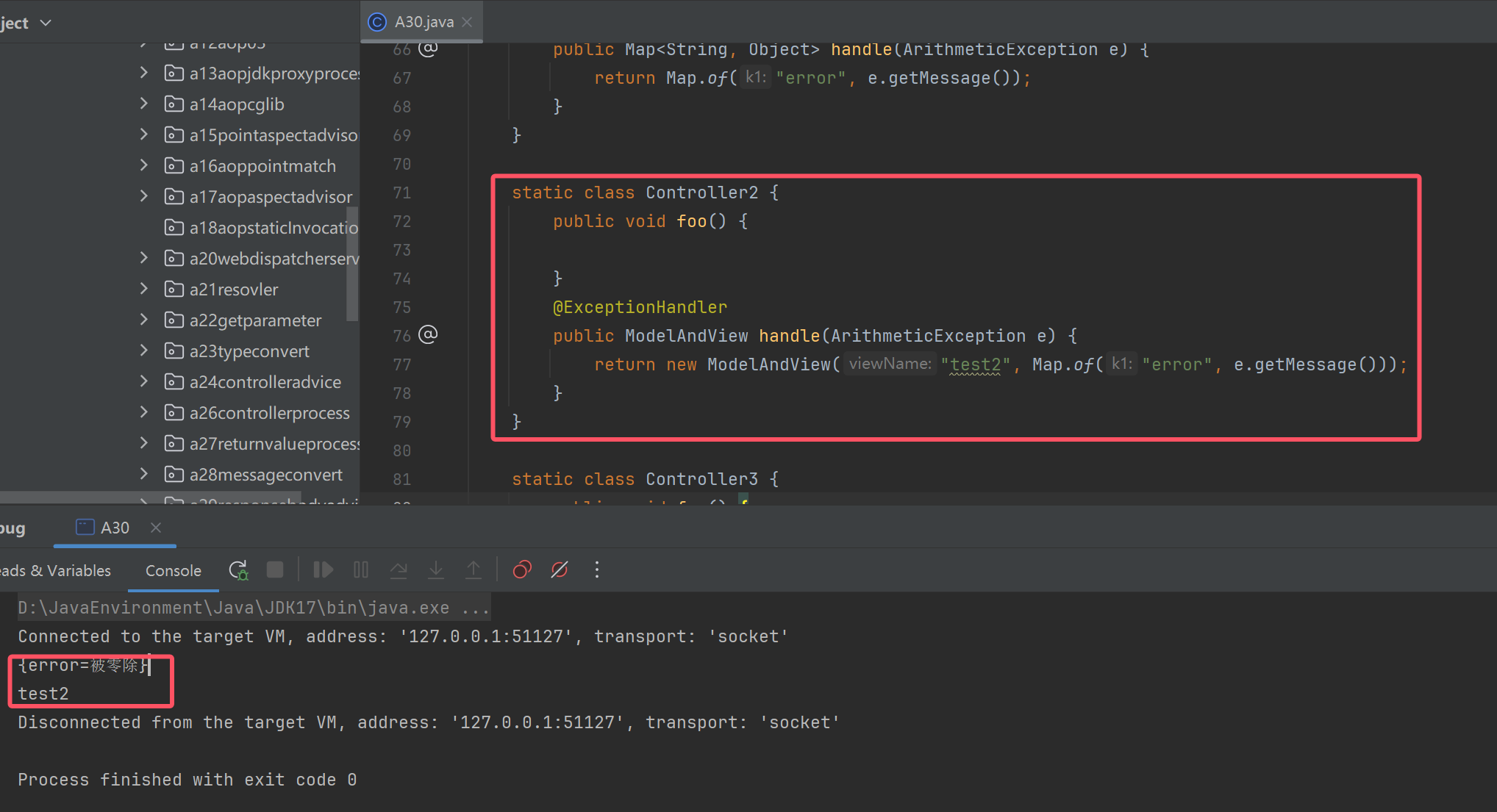
Task: Click the Project tree horizontal scrollbar
Action: tap(151, 497)
